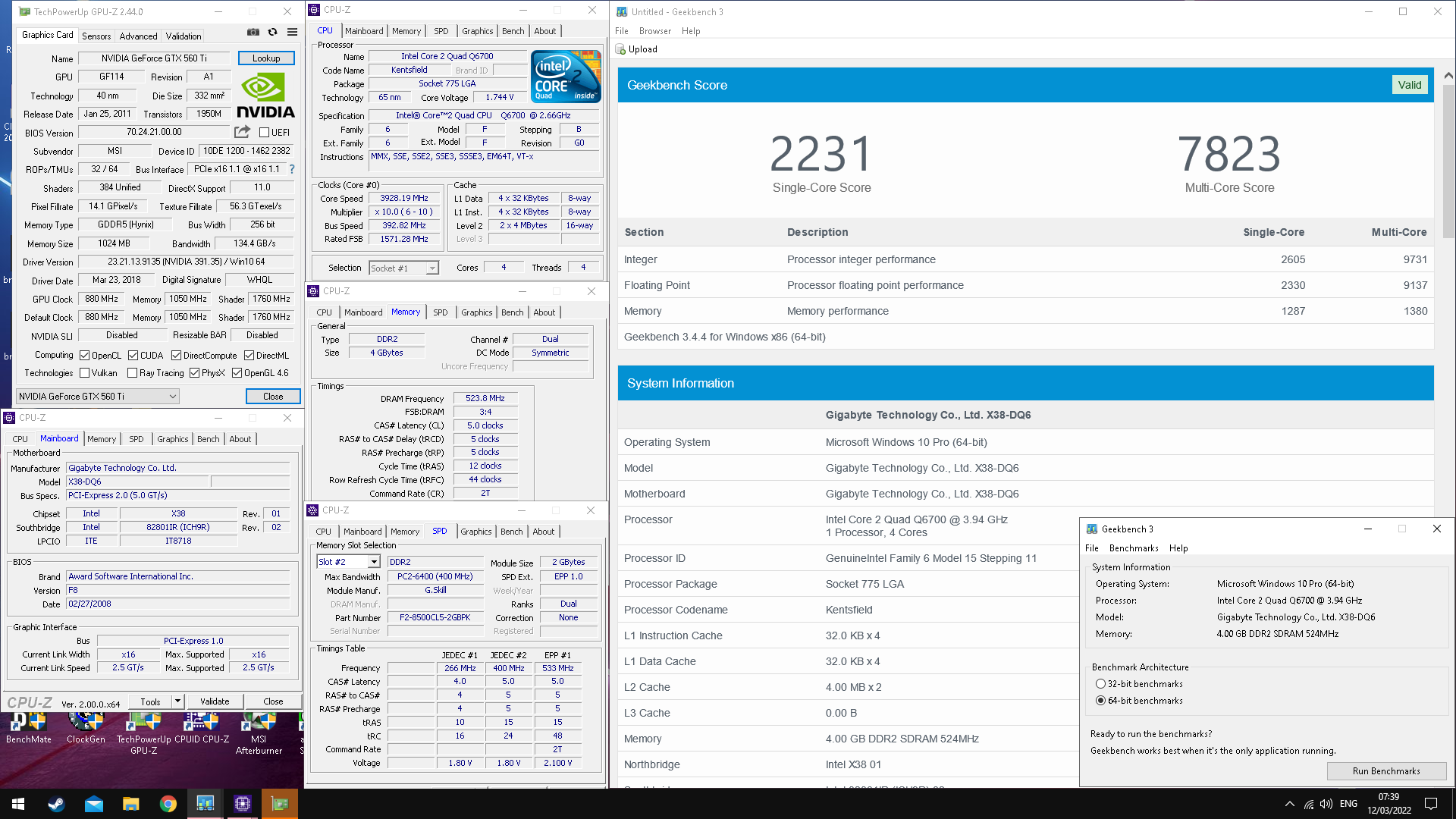Screen dimensions: 1456x819
Task: Open Steam from the taskbar
Action: tap(56, 804)
